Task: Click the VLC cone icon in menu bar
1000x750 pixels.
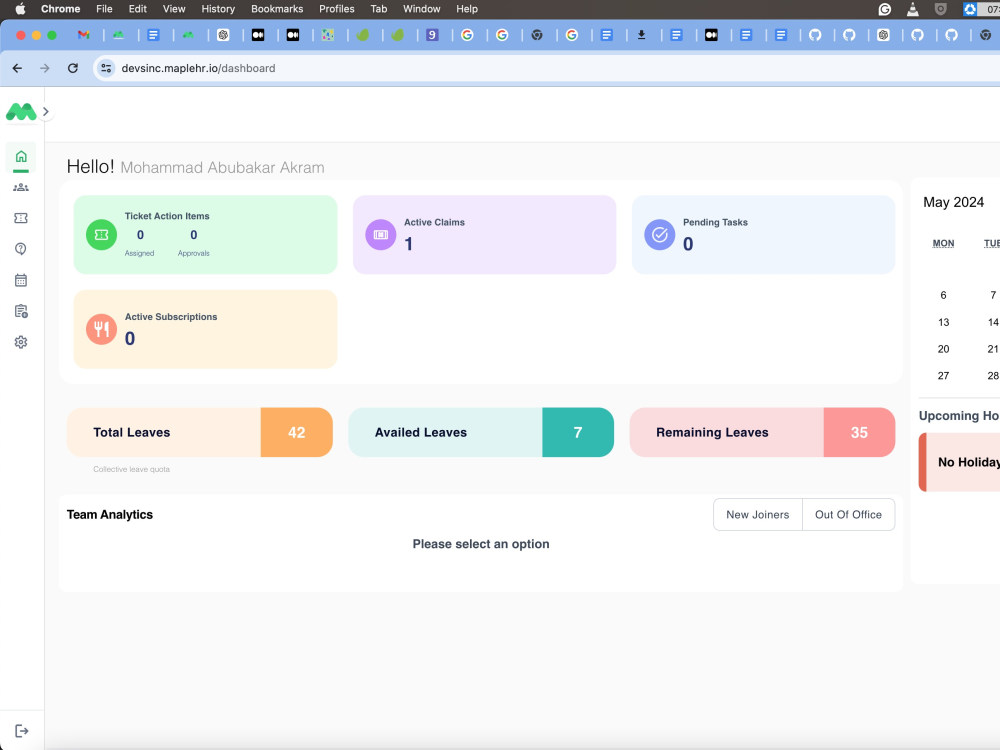Action: [x=913, y=9]
